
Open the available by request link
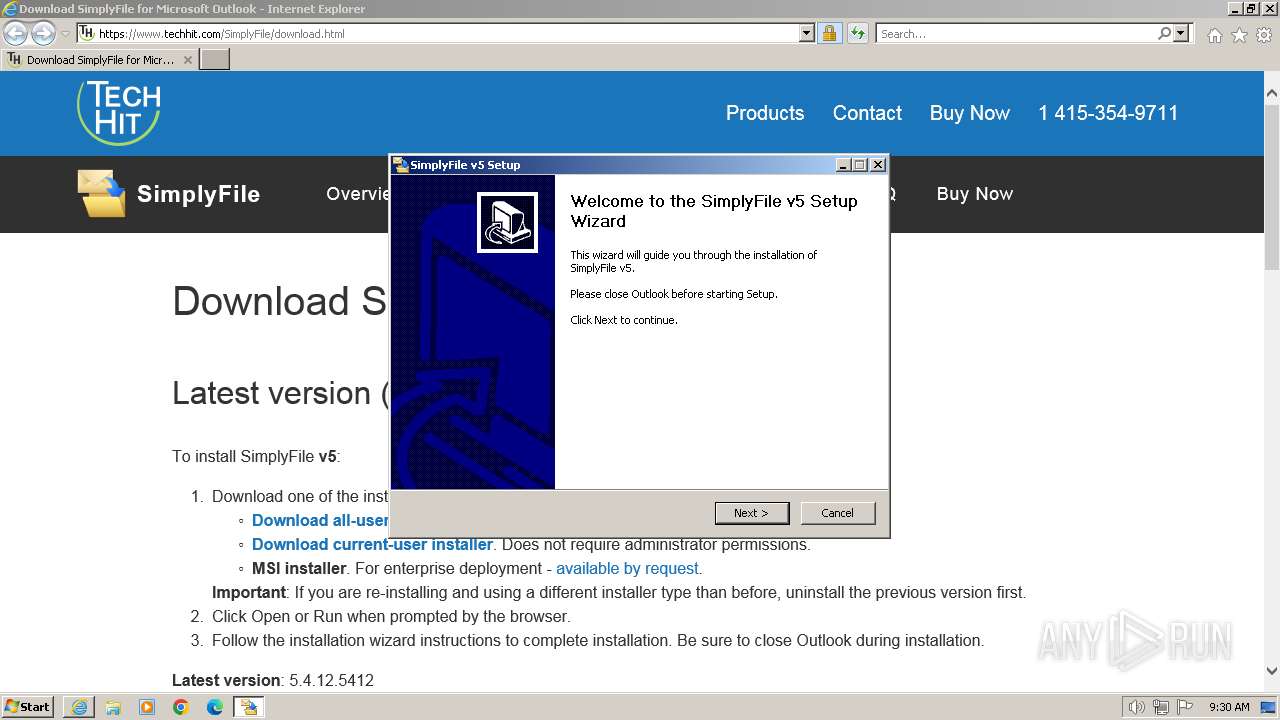coord(627,568)
